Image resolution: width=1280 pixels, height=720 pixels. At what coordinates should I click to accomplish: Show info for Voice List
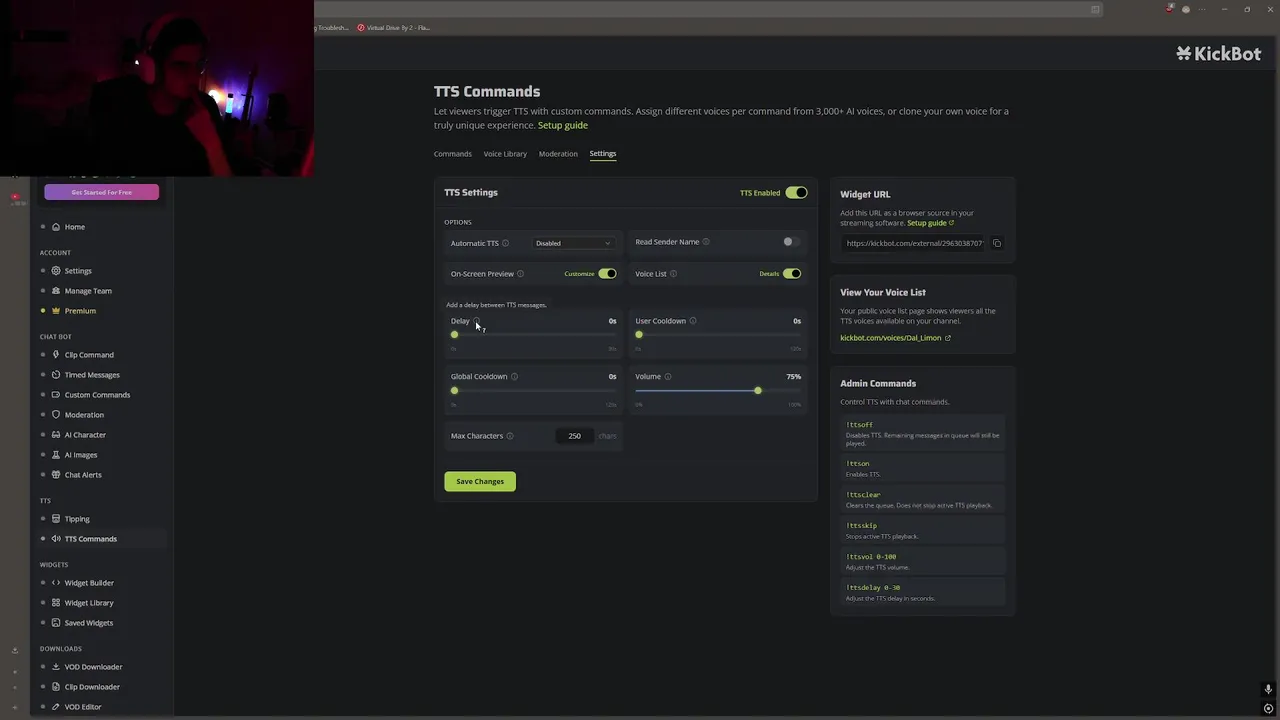point(673,274)
